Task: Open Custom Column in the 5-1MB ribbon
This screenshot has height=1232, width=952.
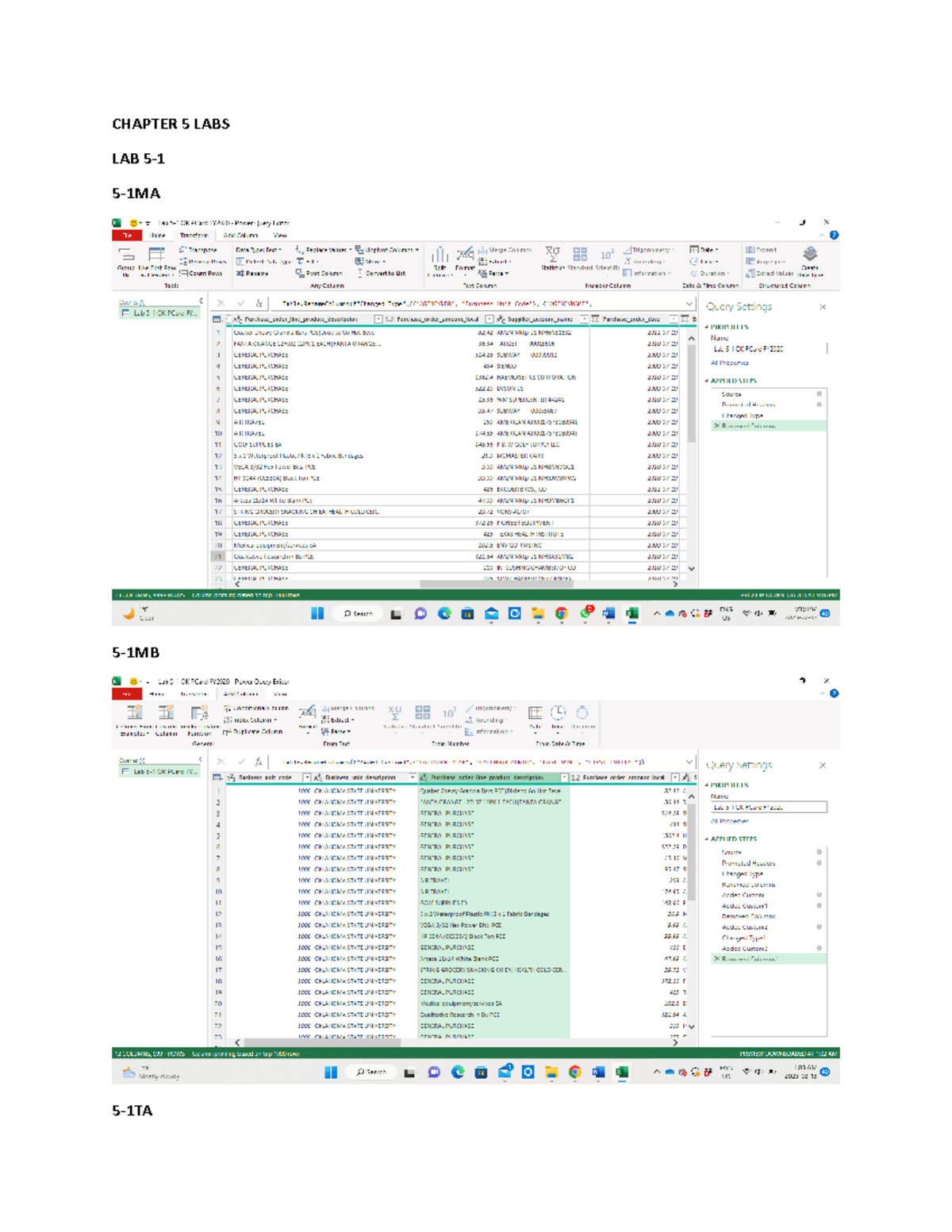Action: coord(166,720)
